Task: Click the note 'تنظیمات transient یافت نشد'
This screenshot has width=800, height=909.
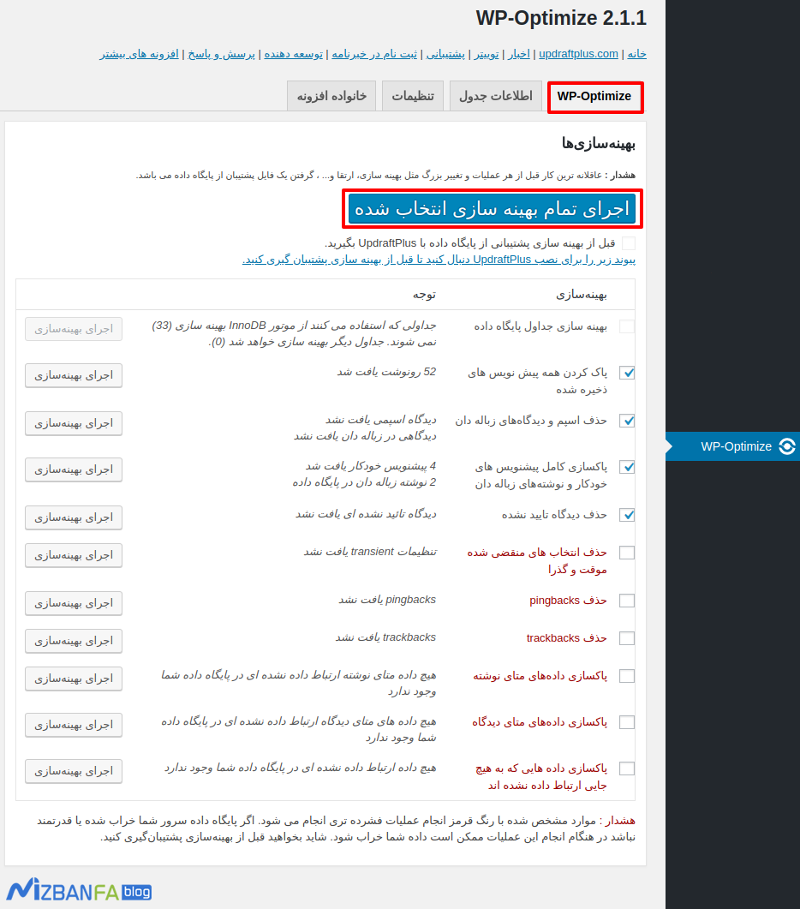Action: coord(370,552)
